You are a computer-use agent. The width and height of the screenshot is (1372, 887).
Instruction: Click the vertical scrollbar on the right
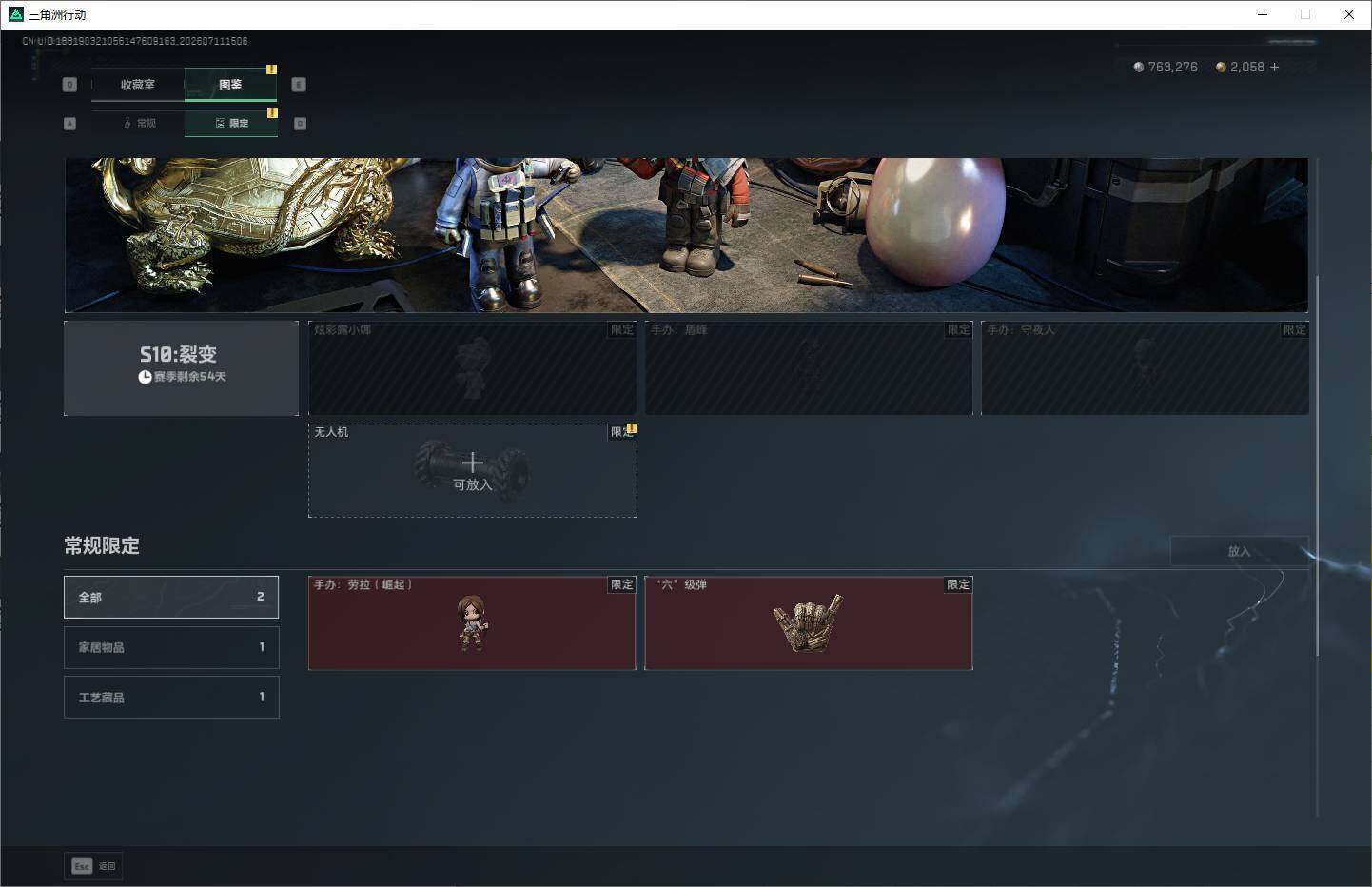pos(1318,466)
